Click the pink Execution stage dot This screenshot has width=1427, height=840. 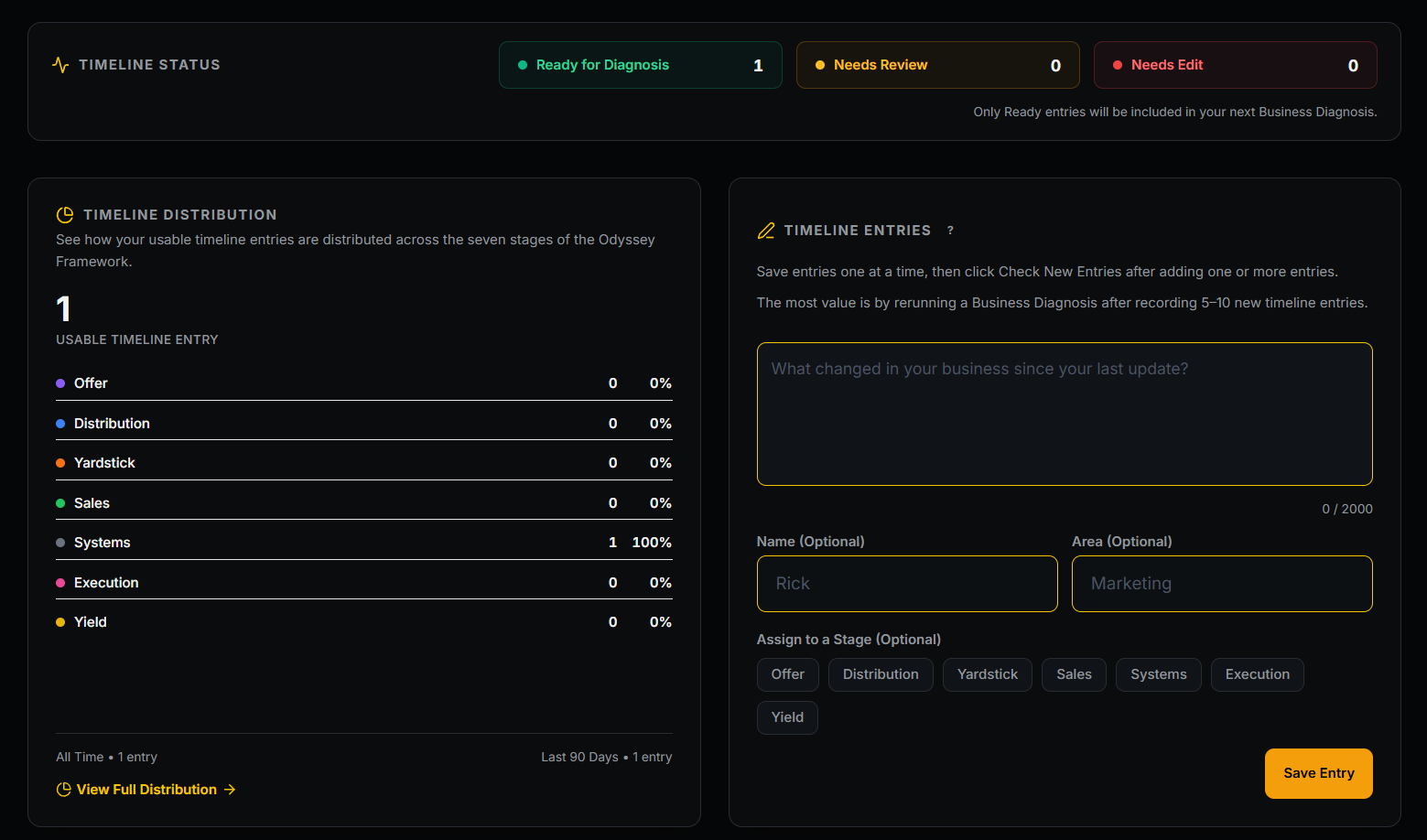[x=60, y=583]
